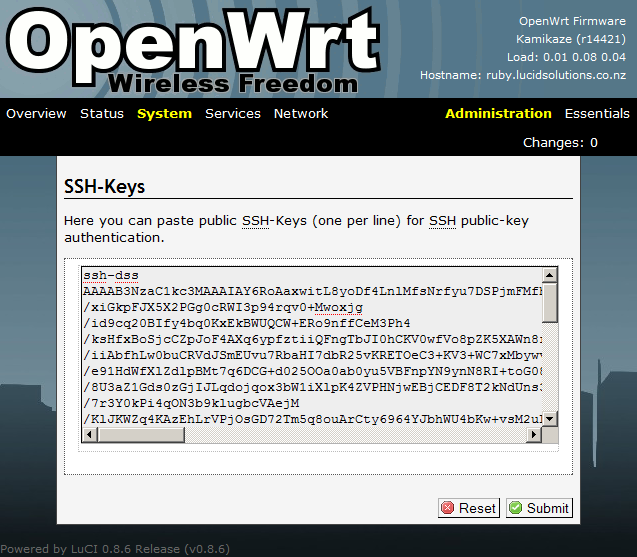Click the hostname ruby.lucidsolutions.co.nz text

tap(556, 75)
